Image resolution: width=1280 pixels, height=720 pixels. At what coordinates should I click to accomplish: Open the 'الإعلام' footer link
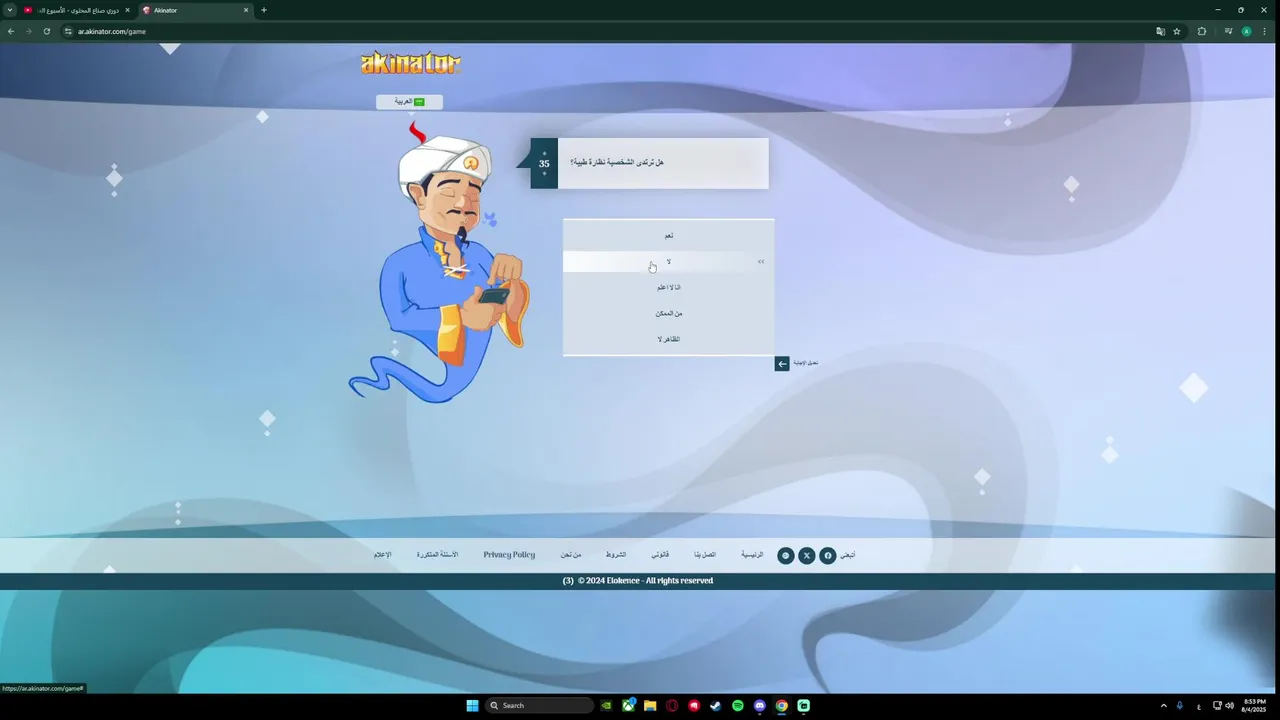382,555
